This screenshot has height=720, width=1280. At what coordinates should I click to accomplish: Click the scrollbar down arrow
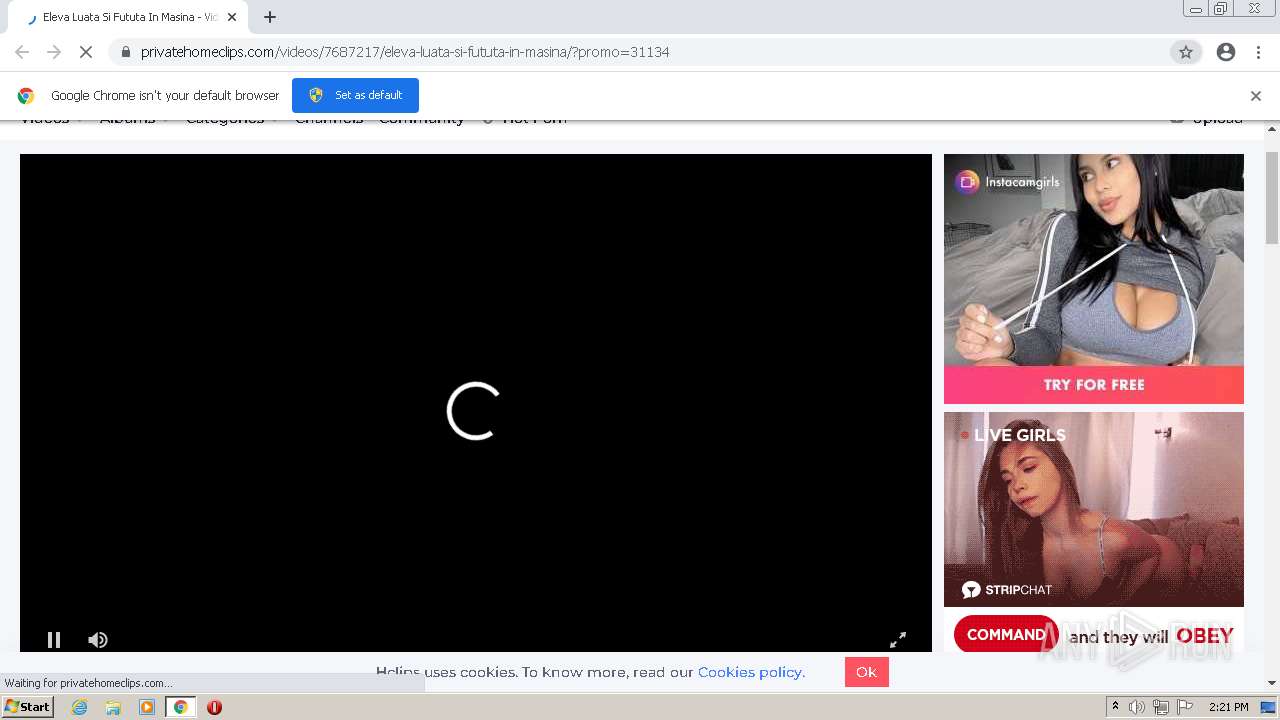(x=1272, y=683)
